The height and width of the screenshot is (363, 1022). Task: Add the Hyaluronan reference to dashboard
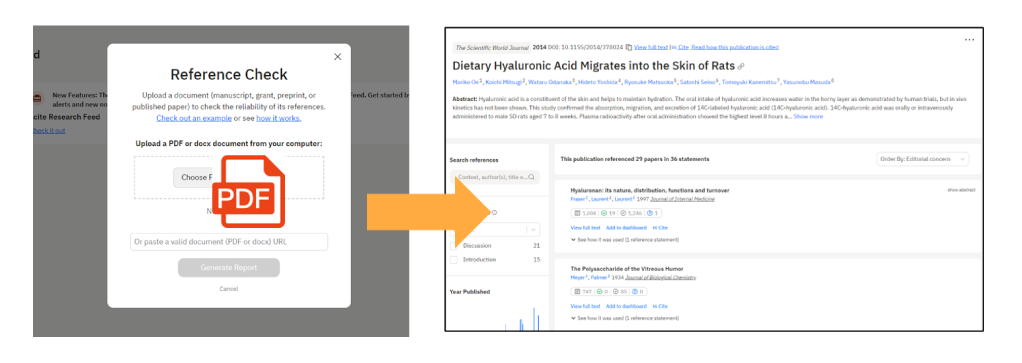[626, 228]
